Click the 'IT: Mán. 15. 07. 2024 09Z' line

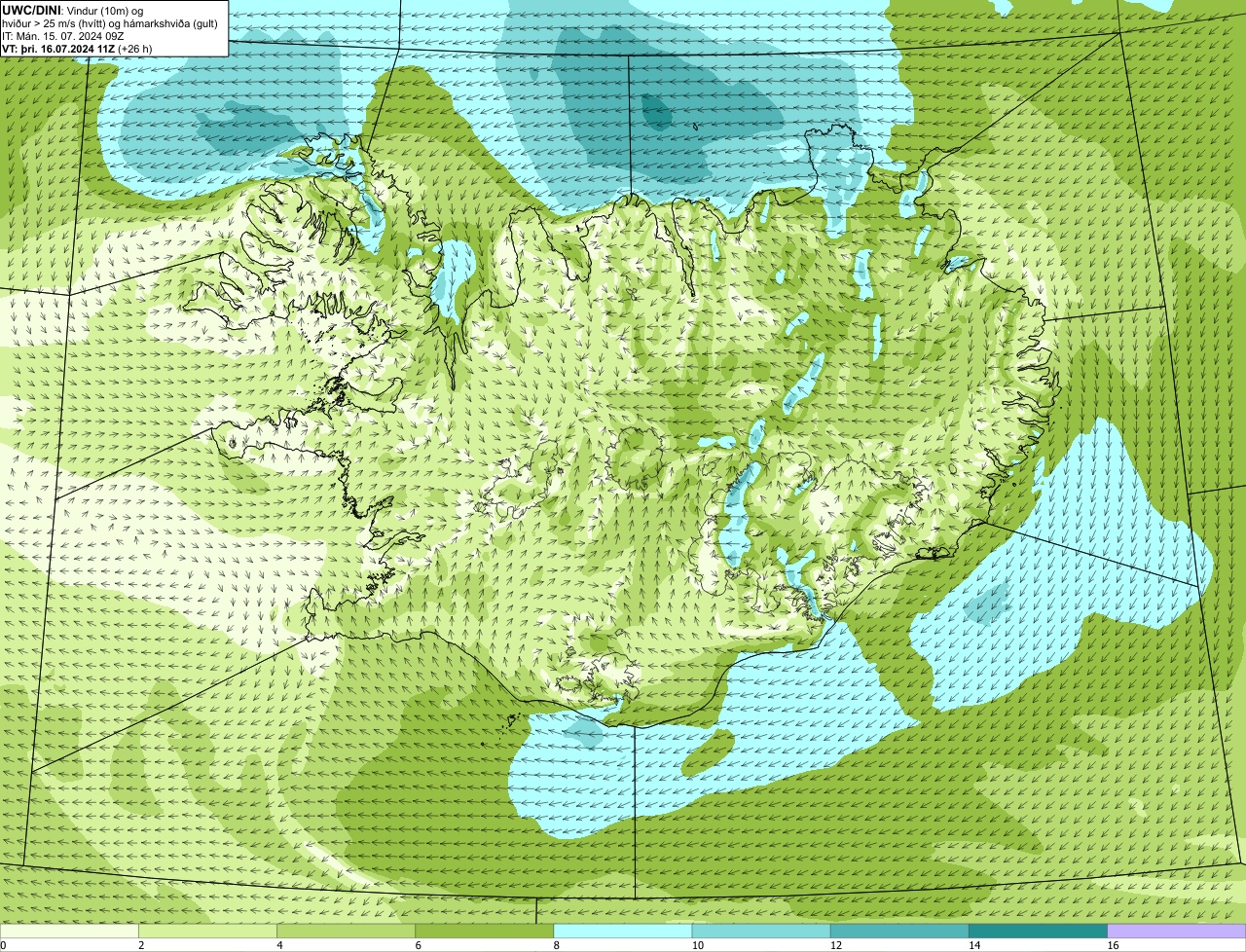tap(63, 36)
